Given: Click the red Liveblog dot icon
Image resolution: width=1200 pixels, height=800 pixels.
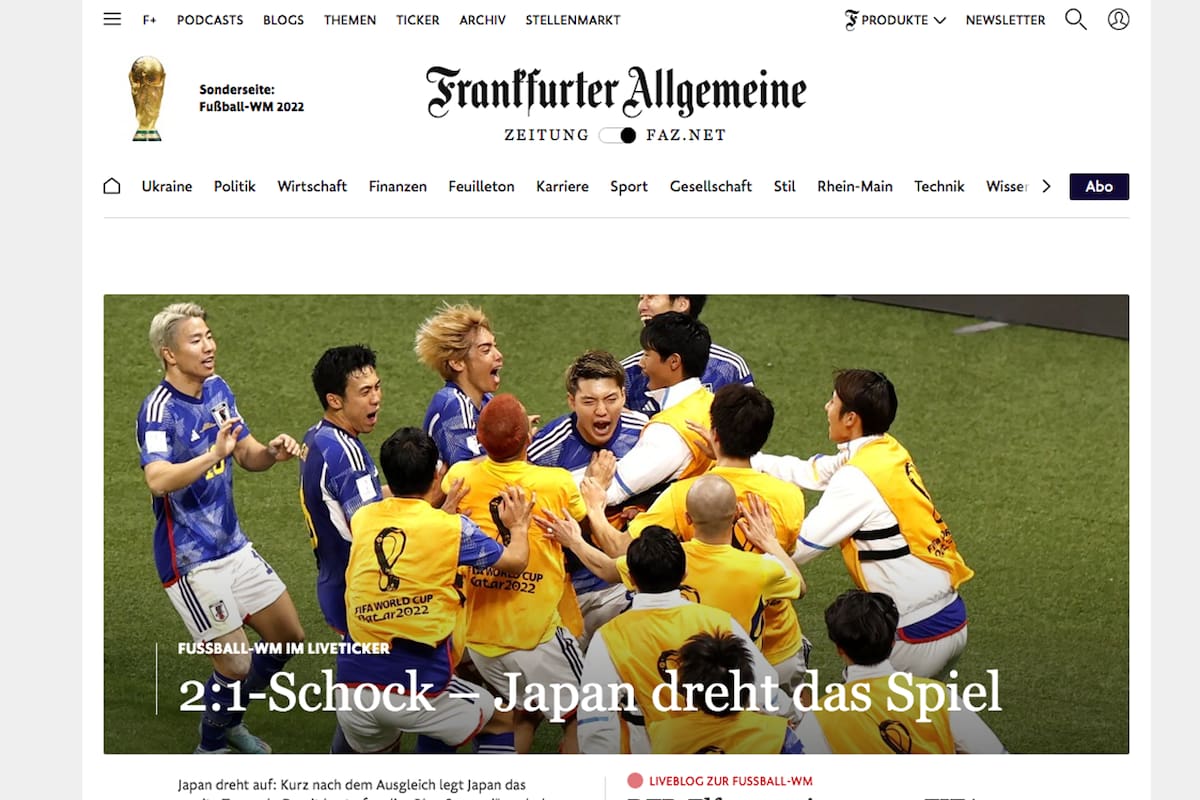Looking at the screenshot, I should (634, 781).
